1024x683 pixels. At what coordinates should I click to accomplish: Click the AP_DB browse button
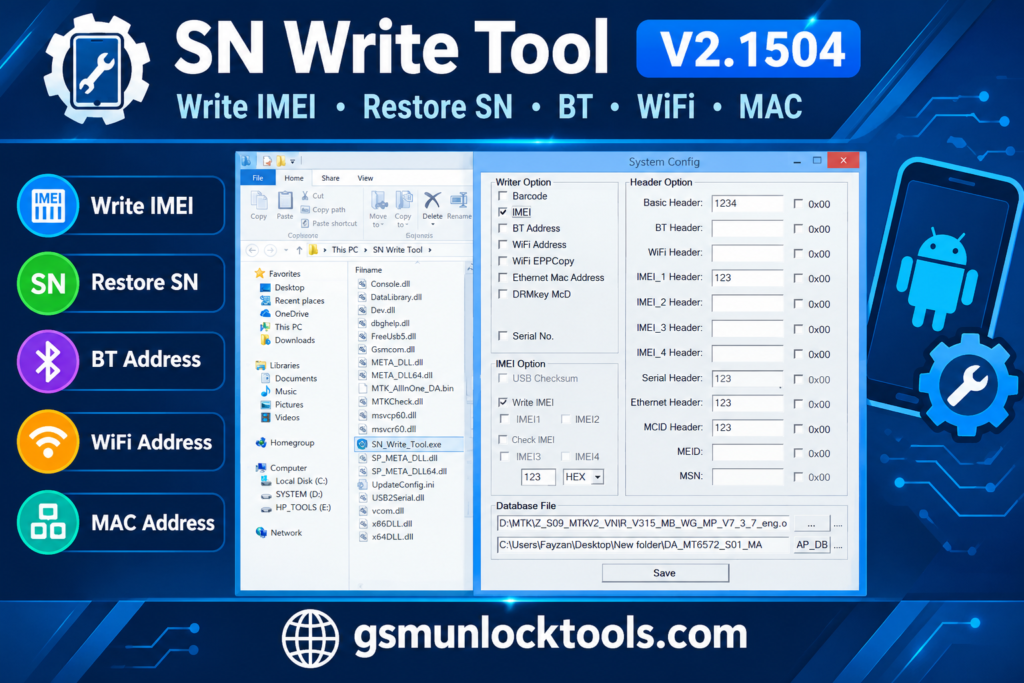[x=812, y=545]
